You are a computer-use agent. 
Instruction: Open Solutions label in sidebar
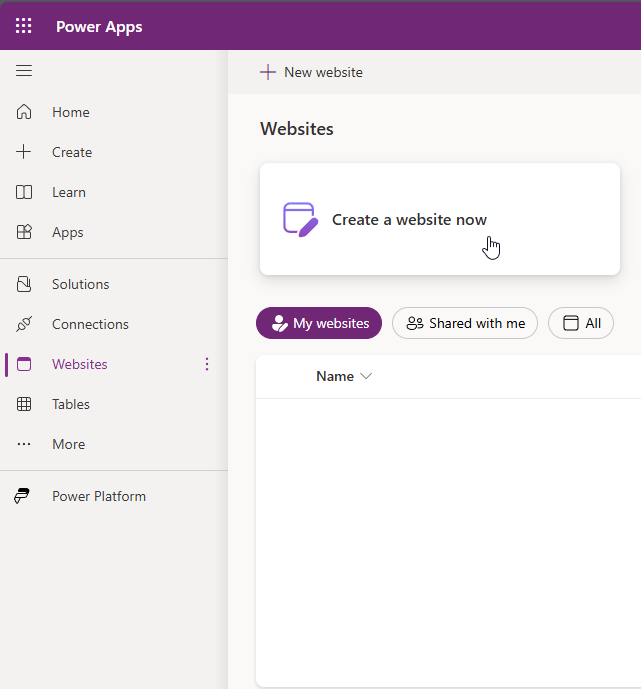80,284
